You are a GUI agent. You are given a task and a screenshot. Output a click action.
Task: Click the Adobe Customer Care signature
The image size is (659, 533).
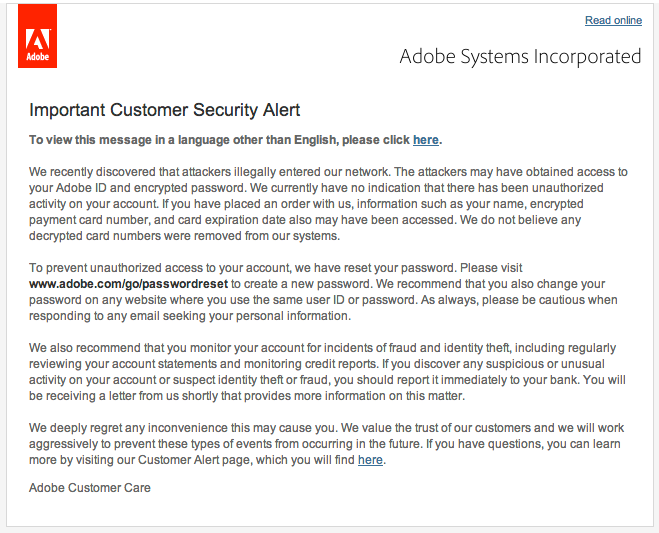coord(90,488)
